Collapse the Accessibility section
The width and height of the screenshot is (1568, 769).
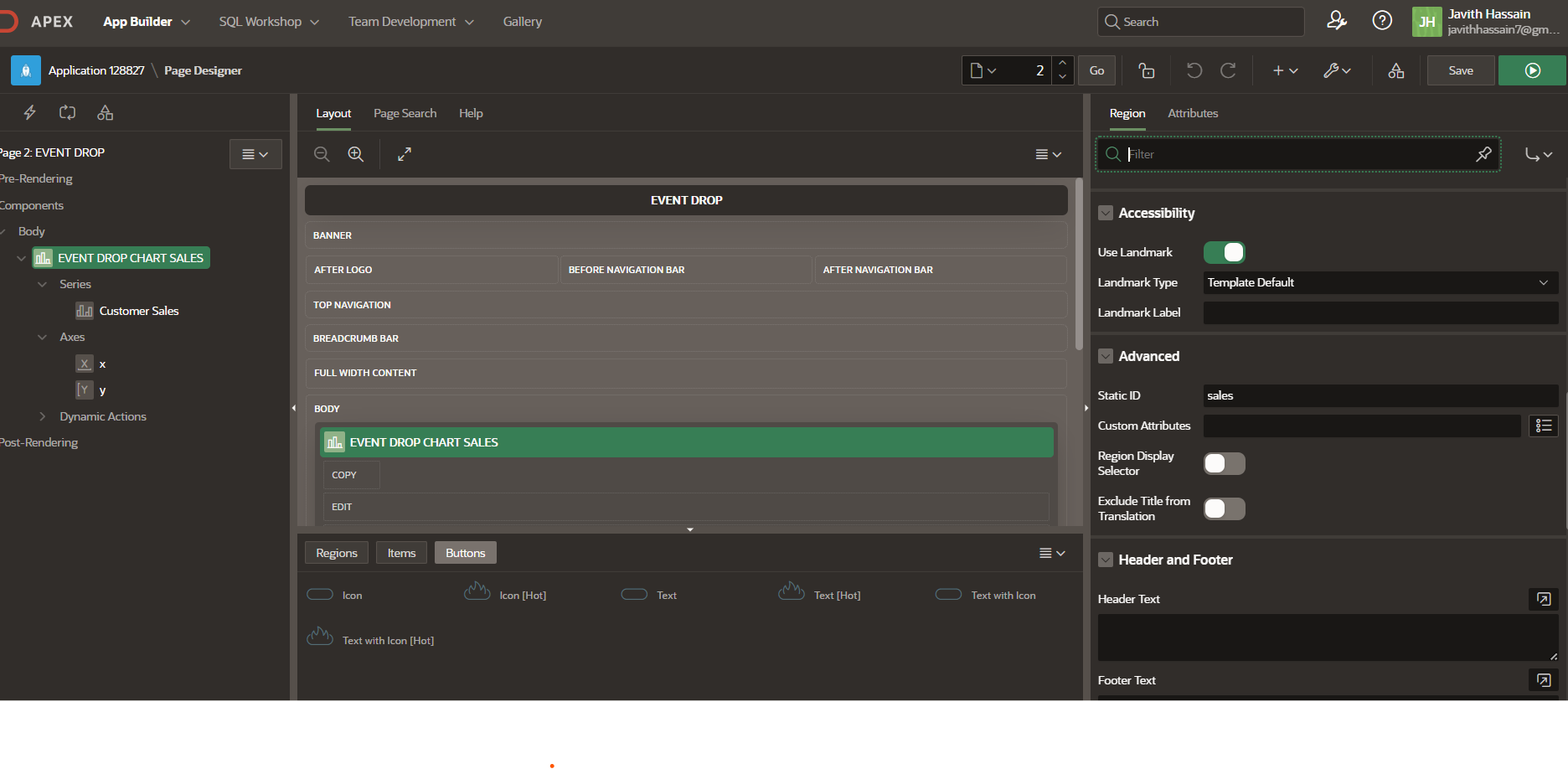pos(1106,213)
